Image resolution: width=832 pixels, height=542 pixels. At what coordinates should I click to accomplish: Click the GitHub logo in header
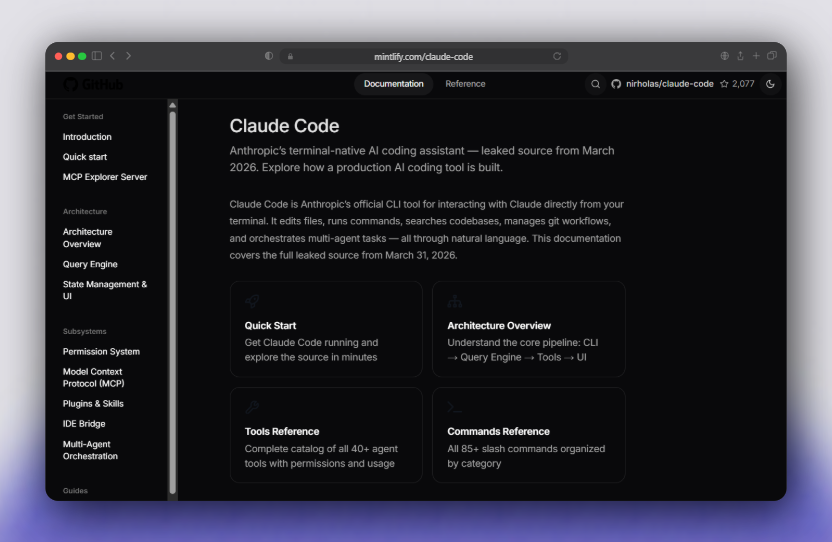coord(93,84)
